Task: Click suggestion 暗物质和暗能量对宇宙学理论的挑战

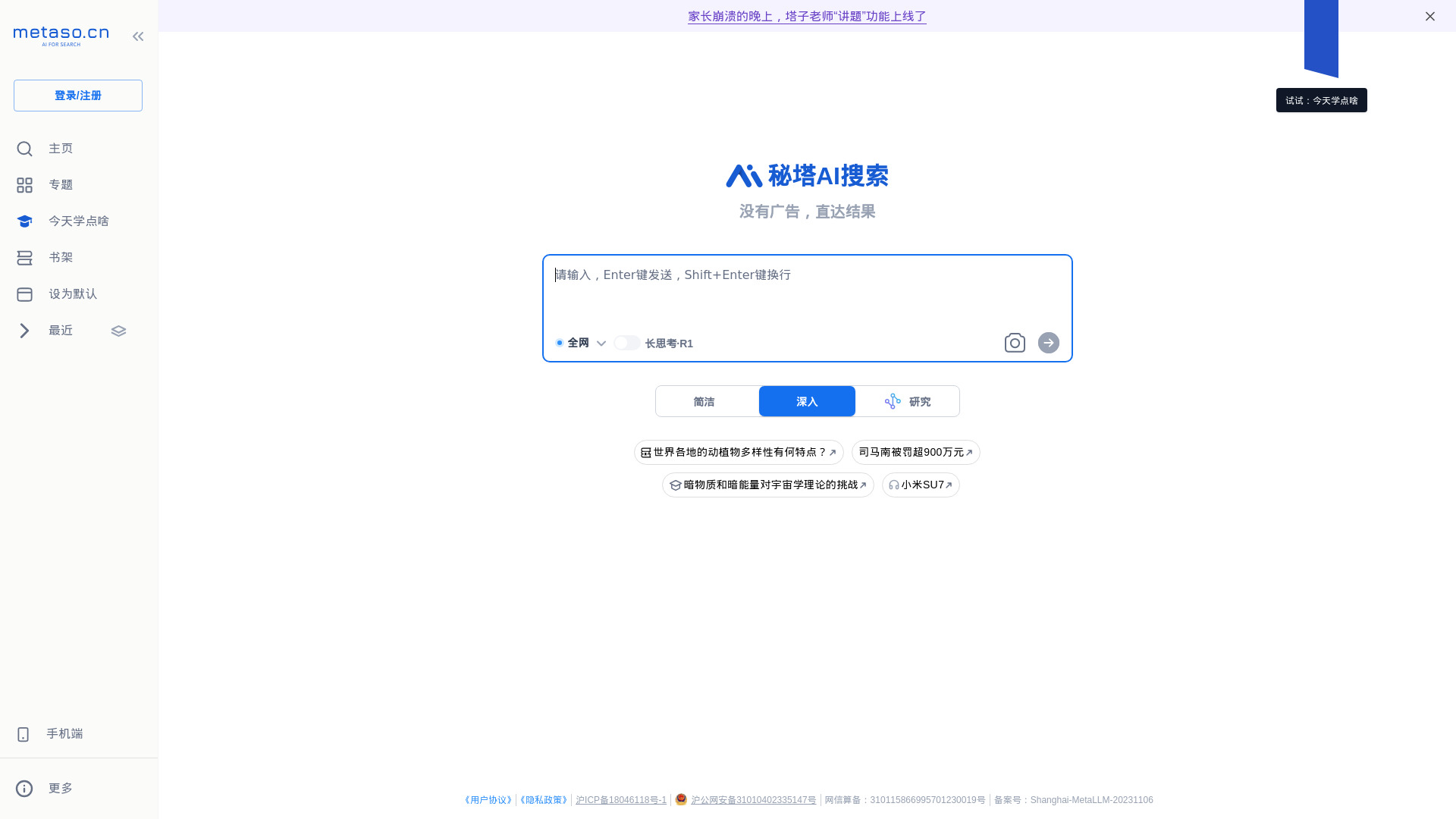Action: coord(768,485)
